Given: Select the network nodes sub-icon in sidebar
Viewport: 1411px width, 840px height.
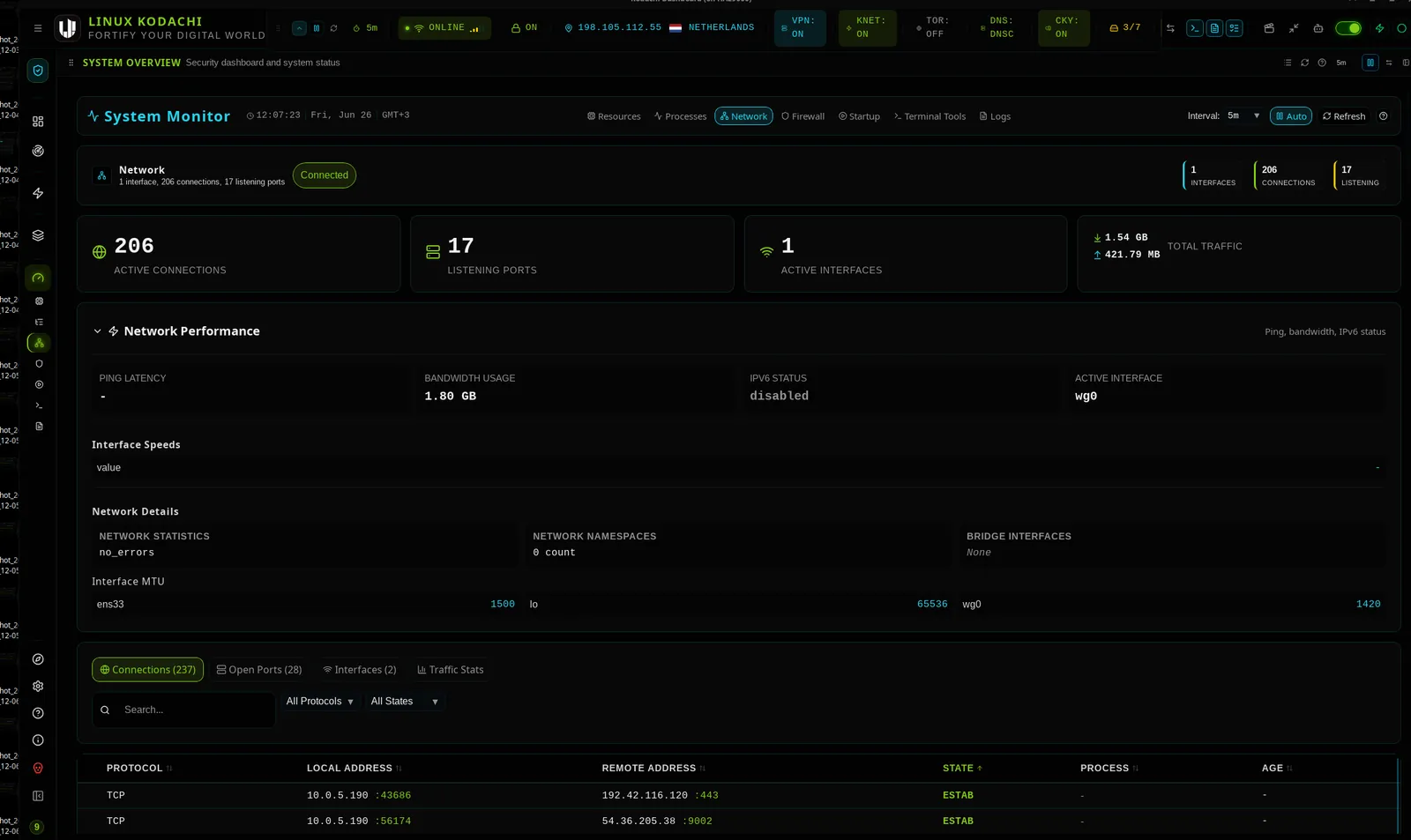Looking at the screenshot, I should [x=39, y=343].
